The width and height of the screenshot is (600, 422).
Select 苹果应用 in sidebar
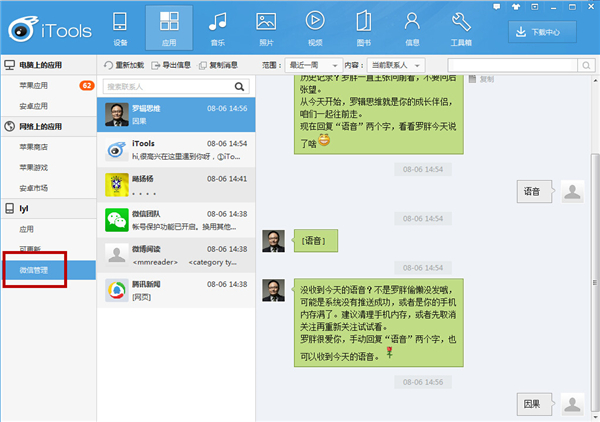coord(34,85)
